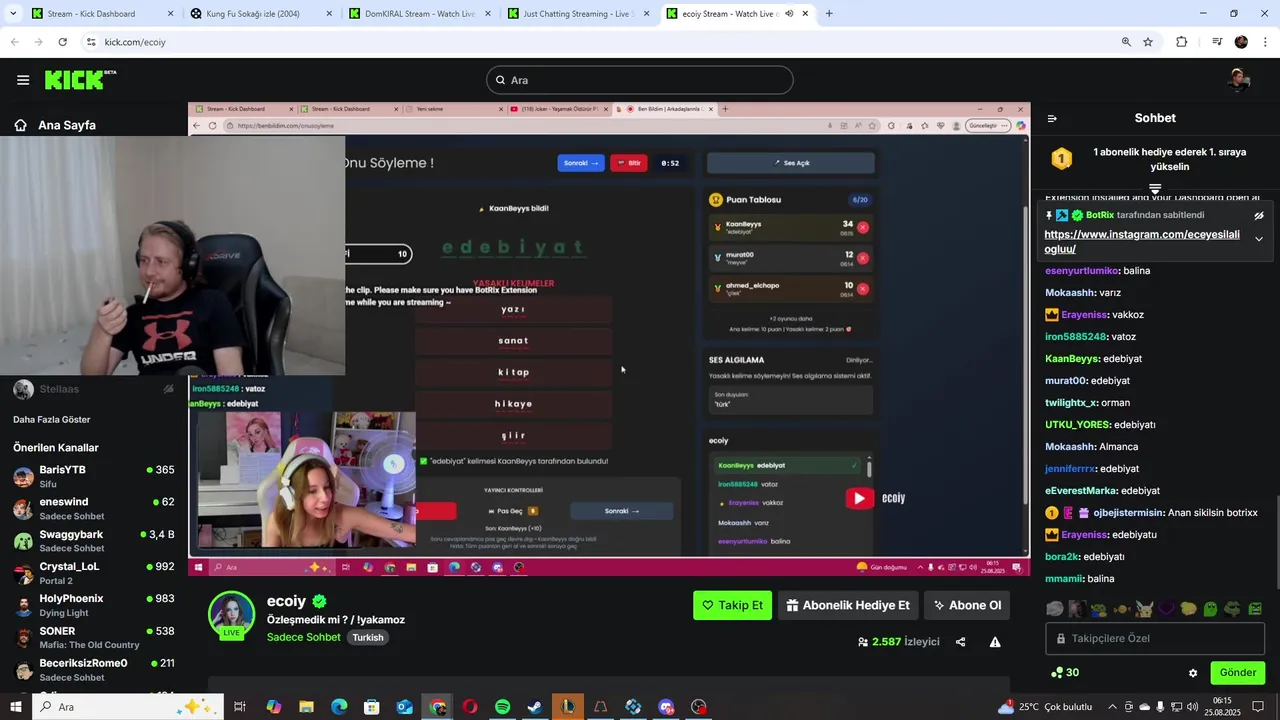1280x720 pixels.
Task: Open Crystal_LoL recommended channel
Action: (x=92, y=573)
